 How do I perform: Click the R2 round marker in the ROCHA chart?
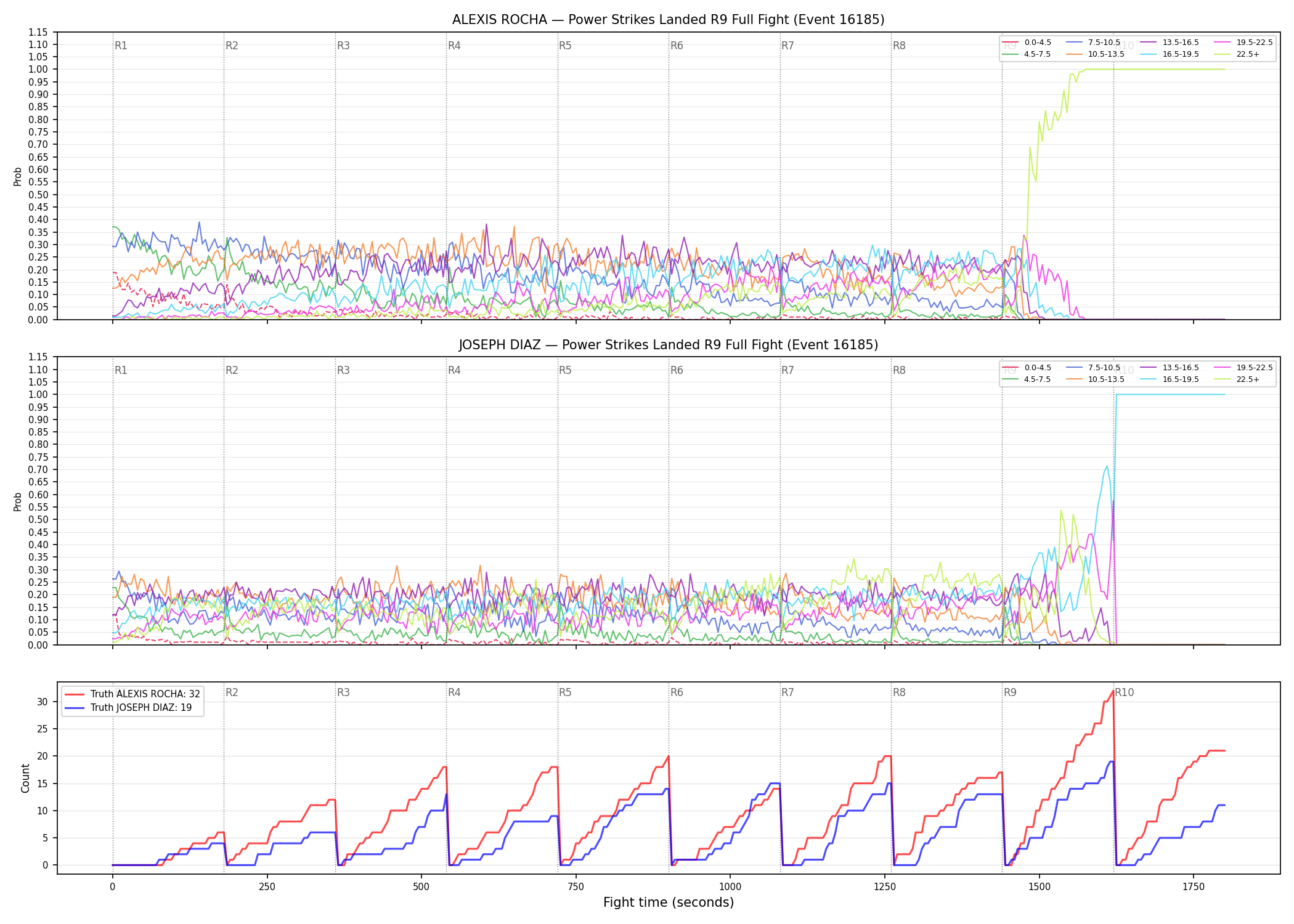(x=232, y=46)
